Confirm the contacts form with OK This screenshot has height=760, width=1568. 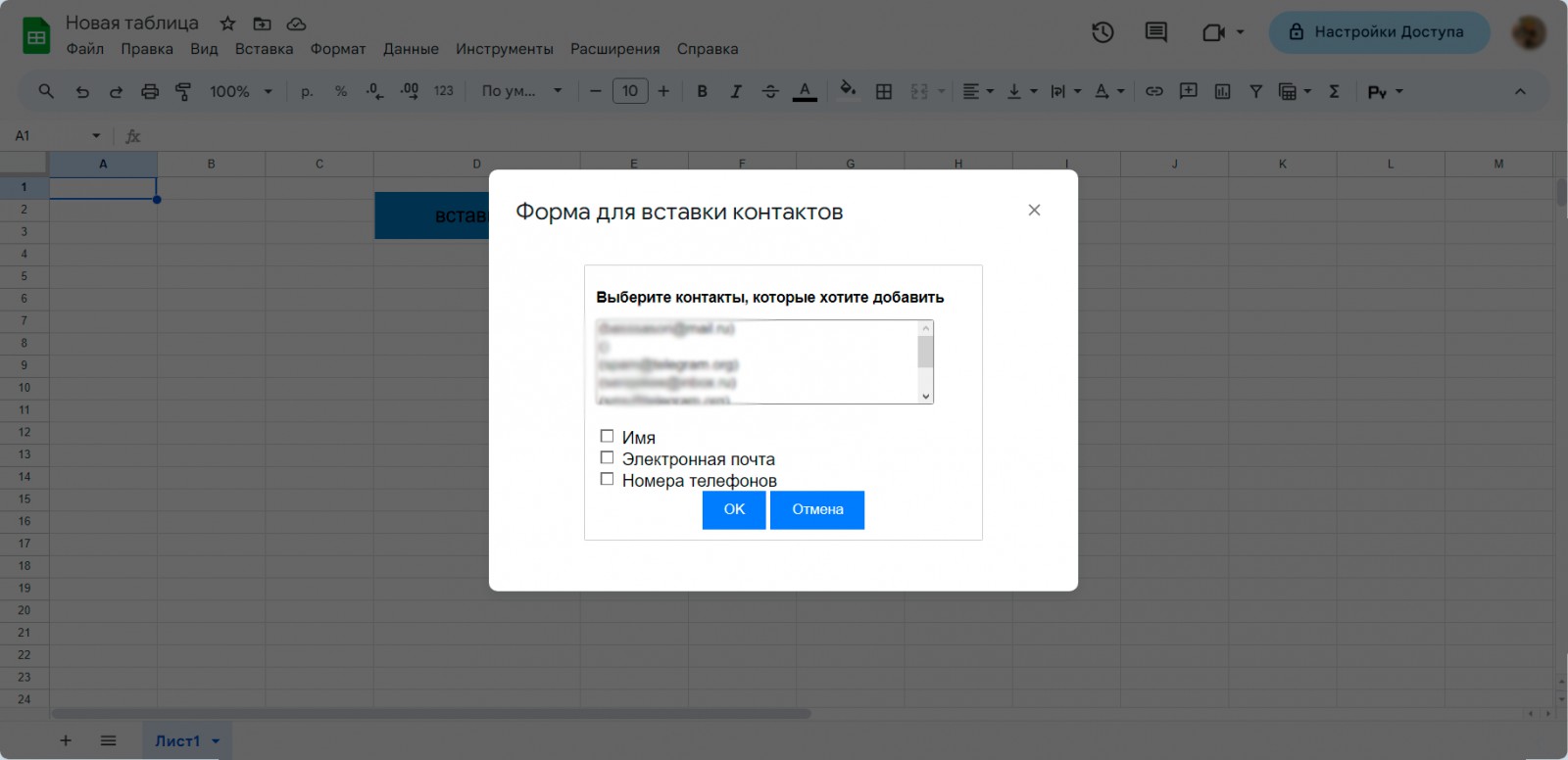(734, 509)
